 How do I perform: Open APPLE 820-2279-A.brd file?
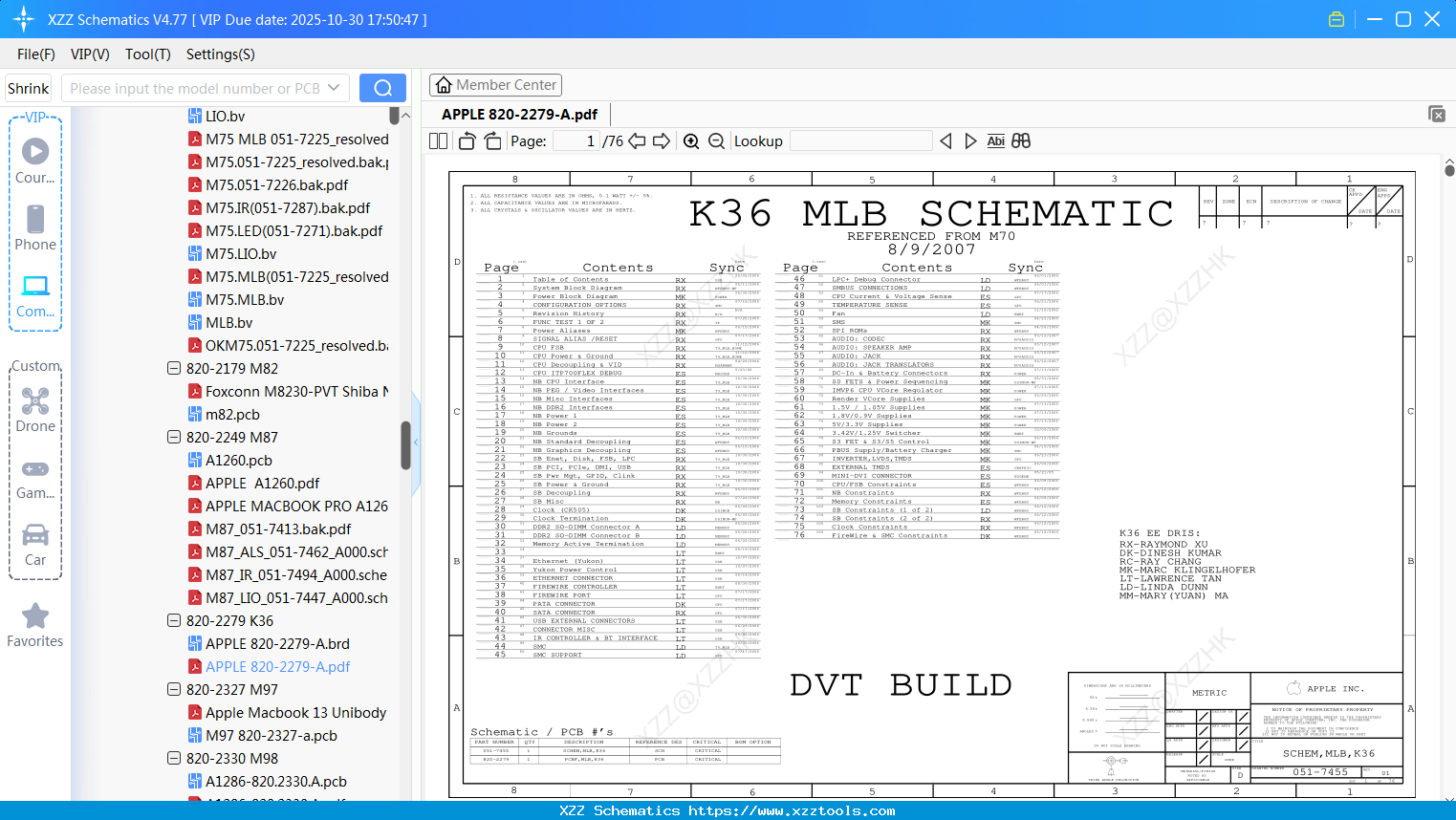[x=277, y=643]
